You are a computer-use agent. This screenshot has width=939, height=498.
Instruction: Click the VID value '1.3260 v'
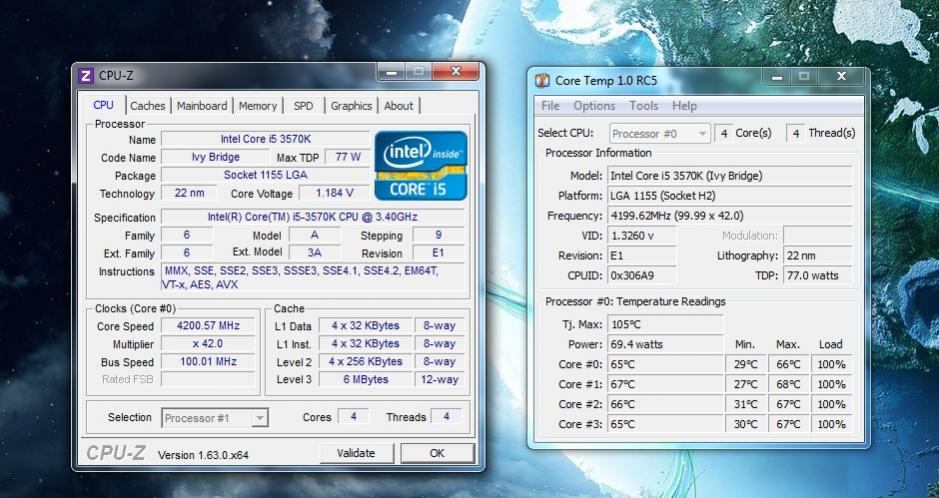click(641, 236)
